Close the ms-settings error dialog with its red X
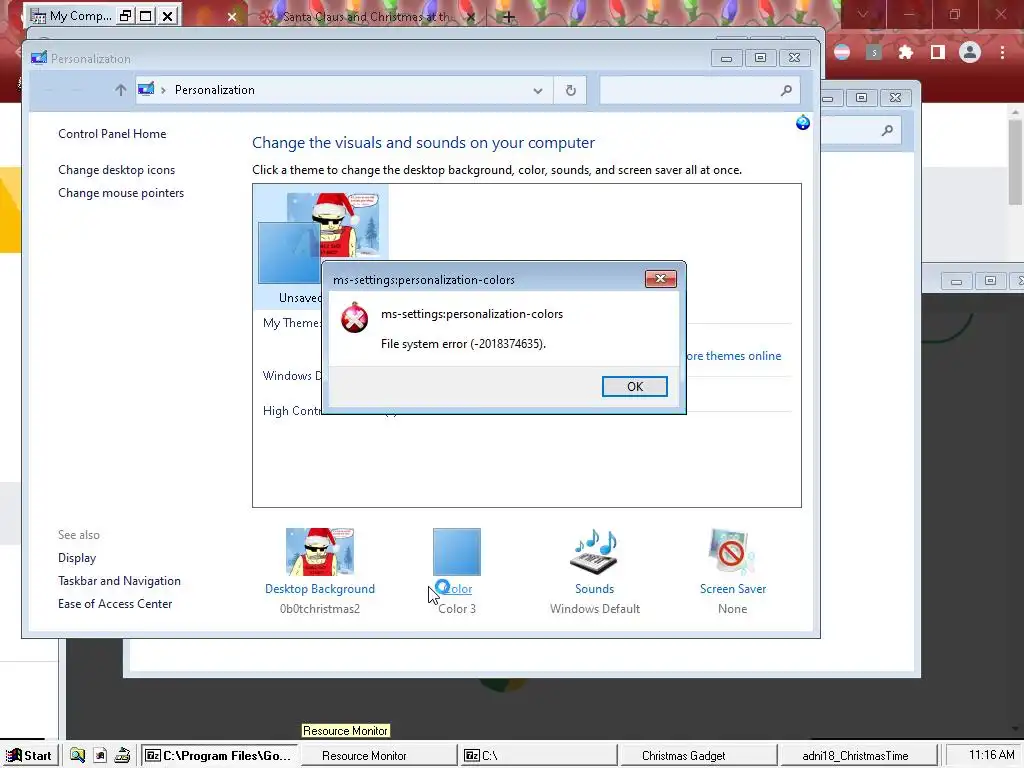This screenshot has height=768, width=1024. tap(660, 279)
